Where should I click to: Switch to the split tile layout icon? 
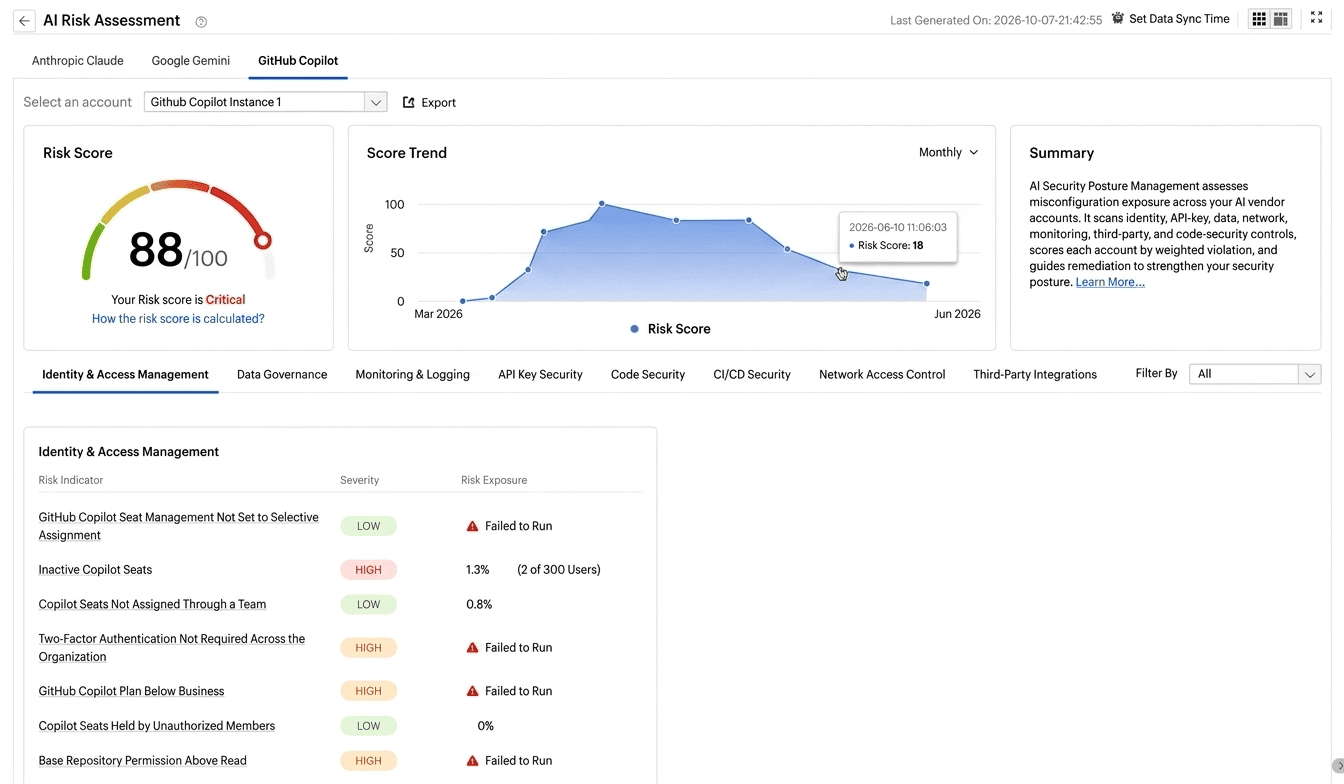[x=1281, y=19]
